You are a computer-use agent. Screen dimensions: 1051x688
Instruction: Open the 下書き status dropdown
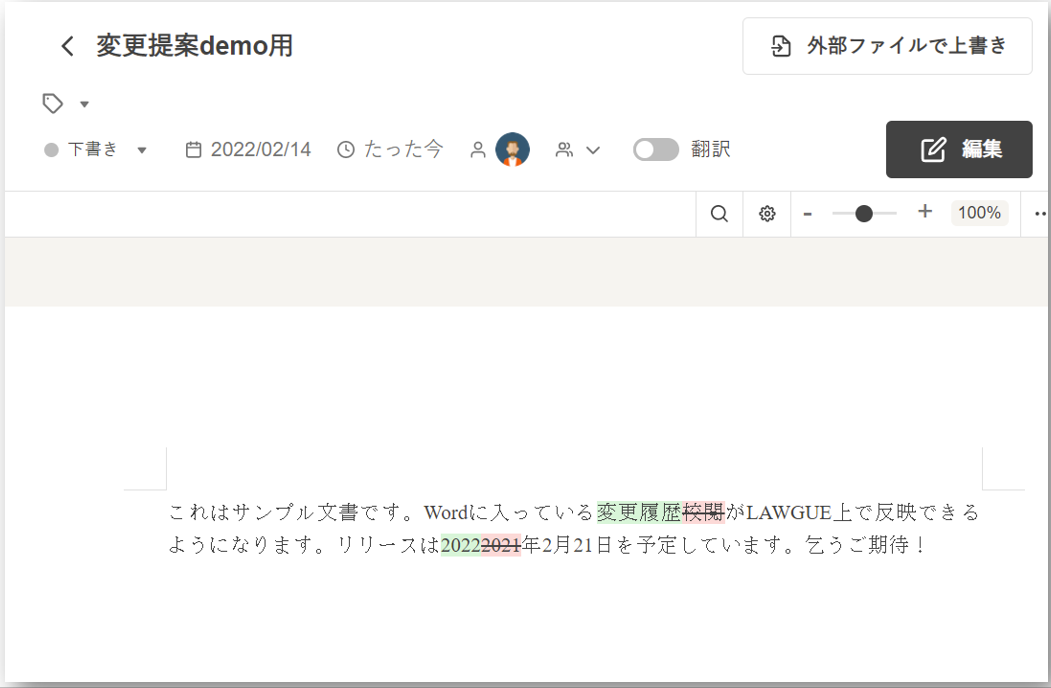pyautogui.click(x=95, y=150)
